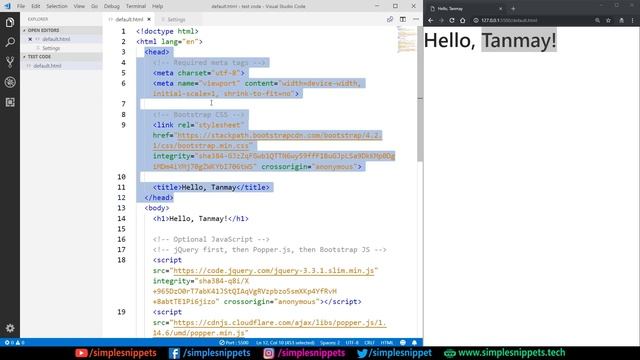Close the default.html editor tab
This screenshot has width=640, height=360.
(149, 19)
